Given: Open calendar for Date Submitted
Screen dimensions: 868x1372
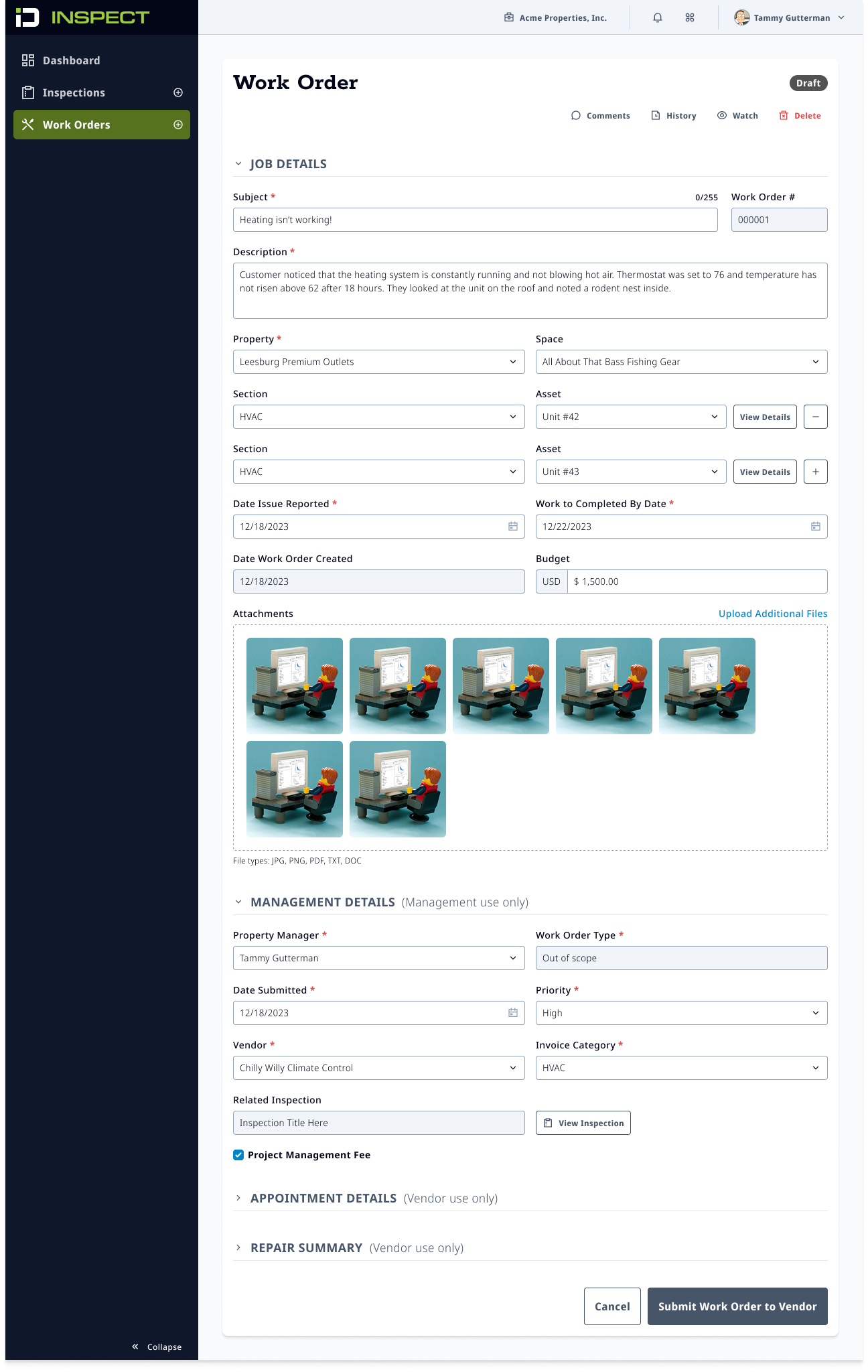Looking at the screenshot, I should tap(513, 1013).
